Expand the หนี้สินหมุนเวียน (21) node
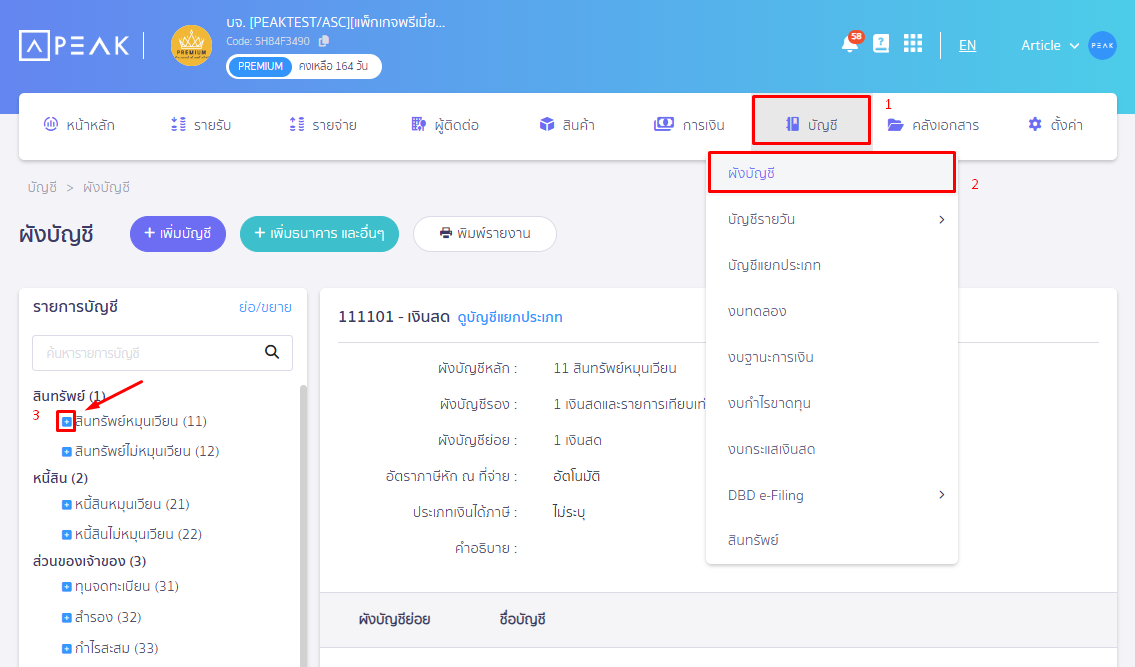Viewport: 1135px width, 667px height. (67, 505)
